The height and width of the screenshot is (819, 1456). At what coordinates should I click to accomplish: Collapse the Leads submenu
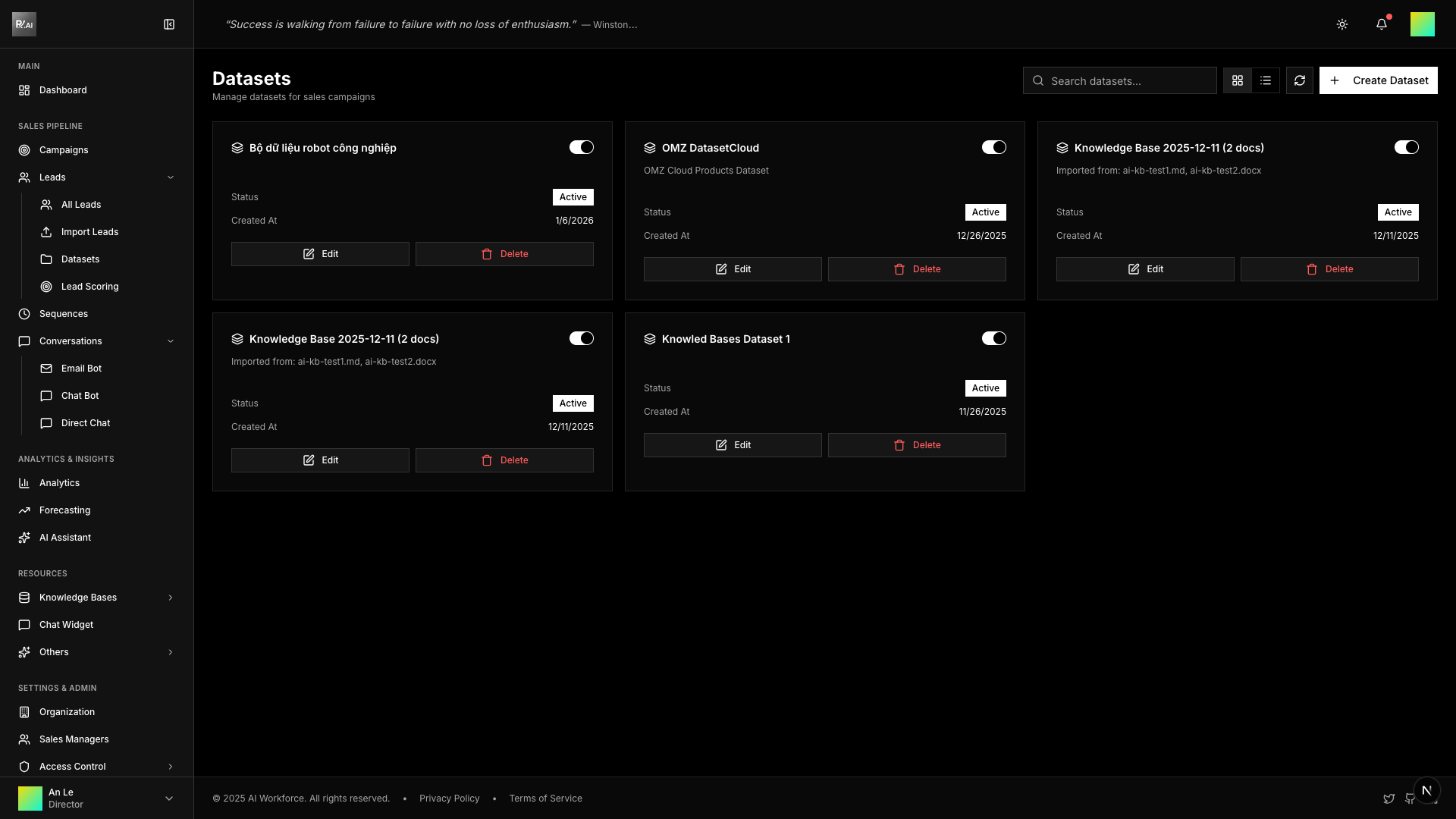170,177
